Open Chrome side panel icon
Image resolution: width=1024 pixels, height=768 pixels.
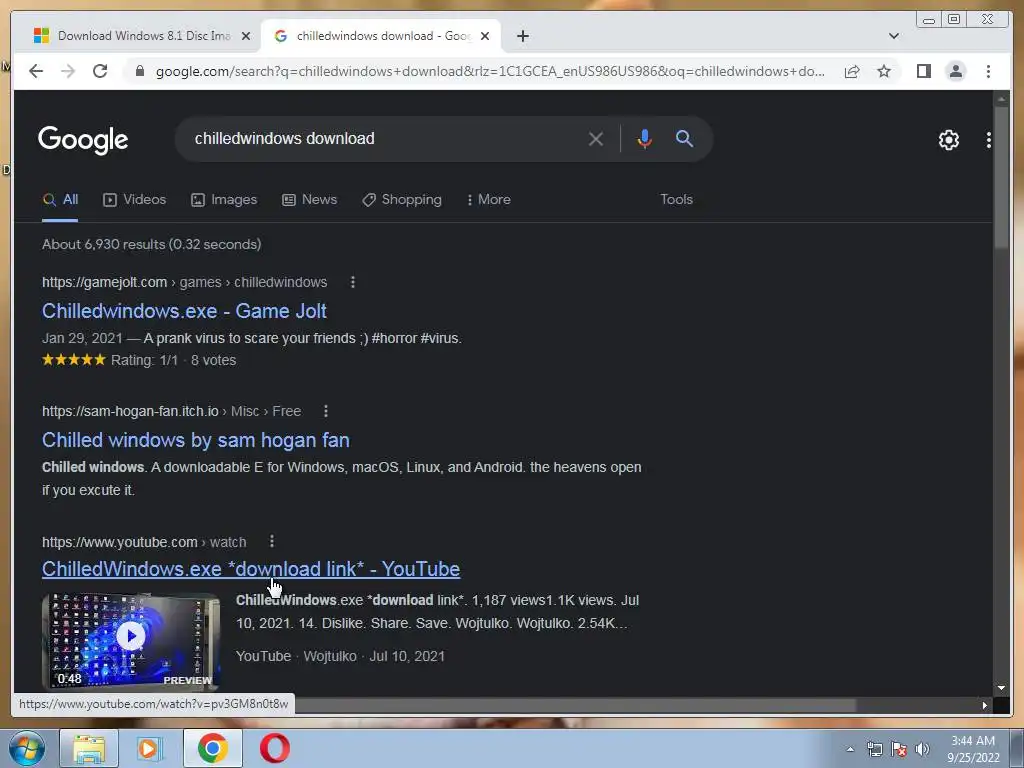pyautogui.click(x=923, y=71)
